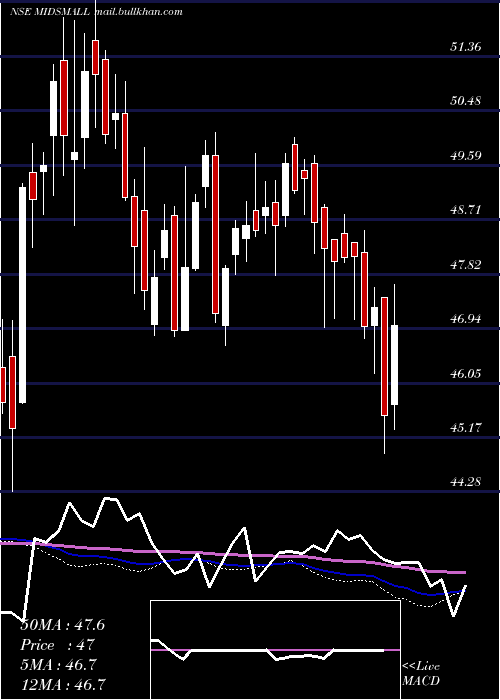
Task: Select the 49.59 price axis label
Action: point(466,155)
